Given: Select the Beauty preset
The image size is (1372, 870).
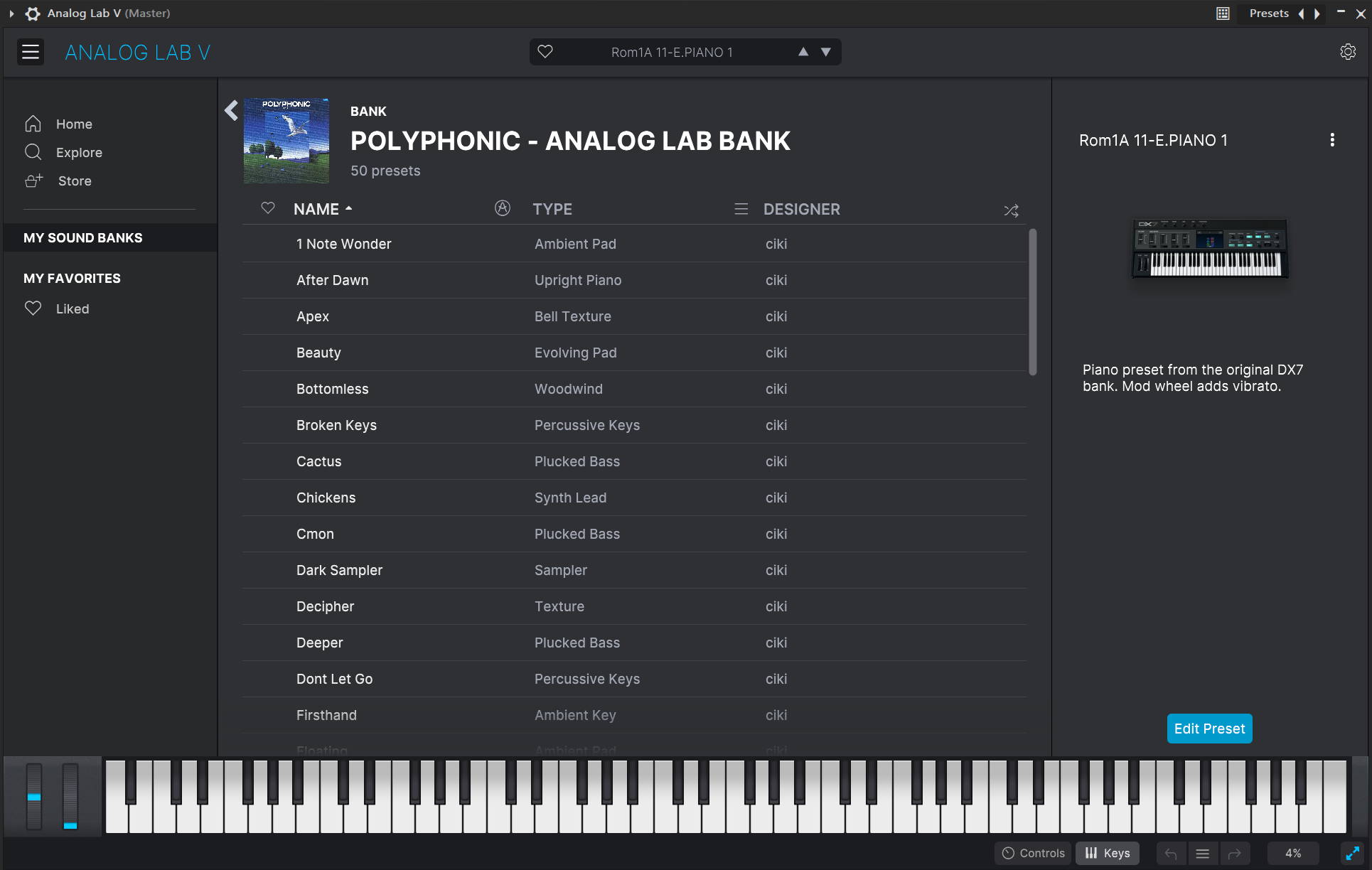Looking at the screenshot, I should (634, 353).
